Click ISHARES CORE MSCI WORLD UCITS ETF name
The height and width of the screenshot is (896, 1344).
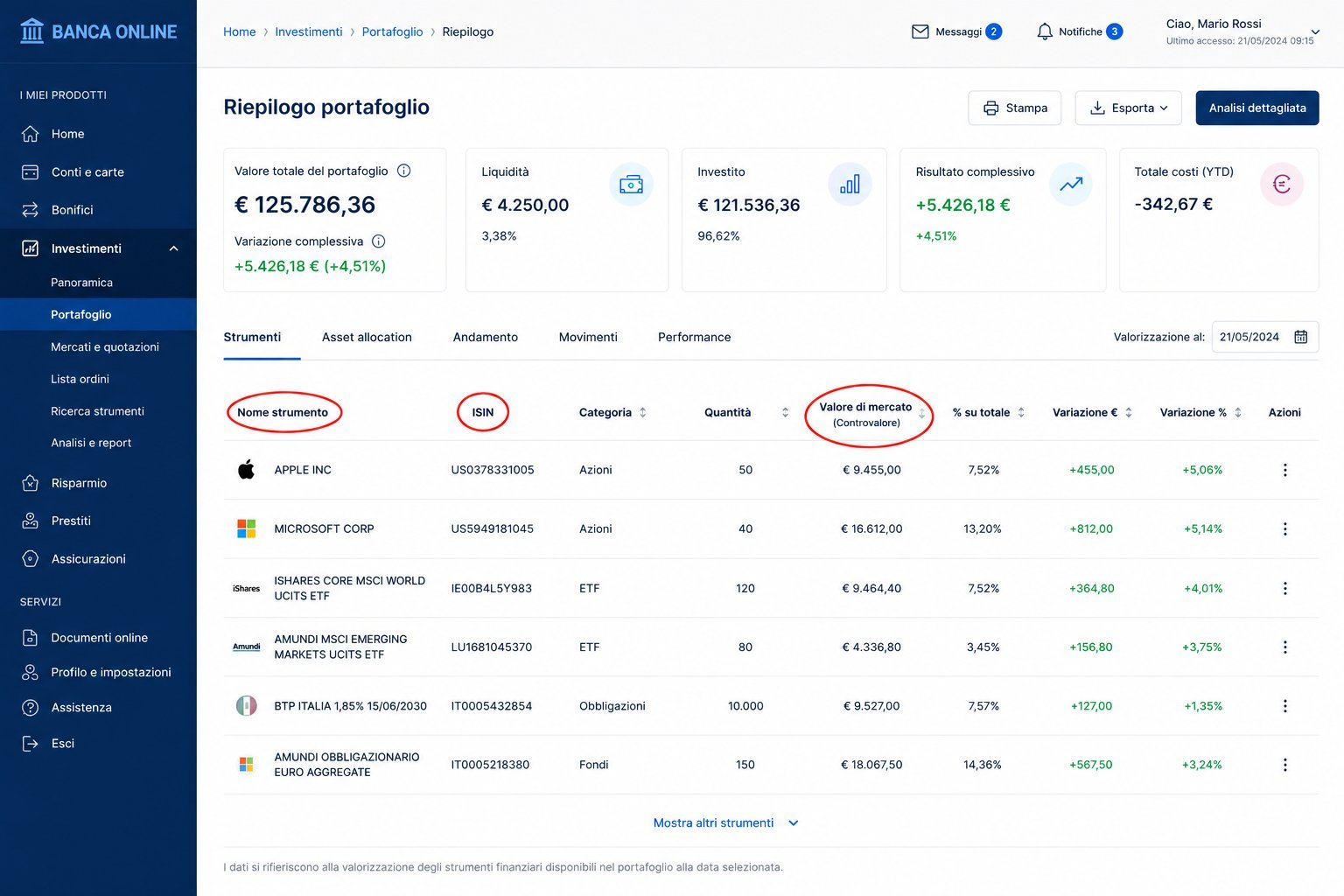tap(349, 589)
